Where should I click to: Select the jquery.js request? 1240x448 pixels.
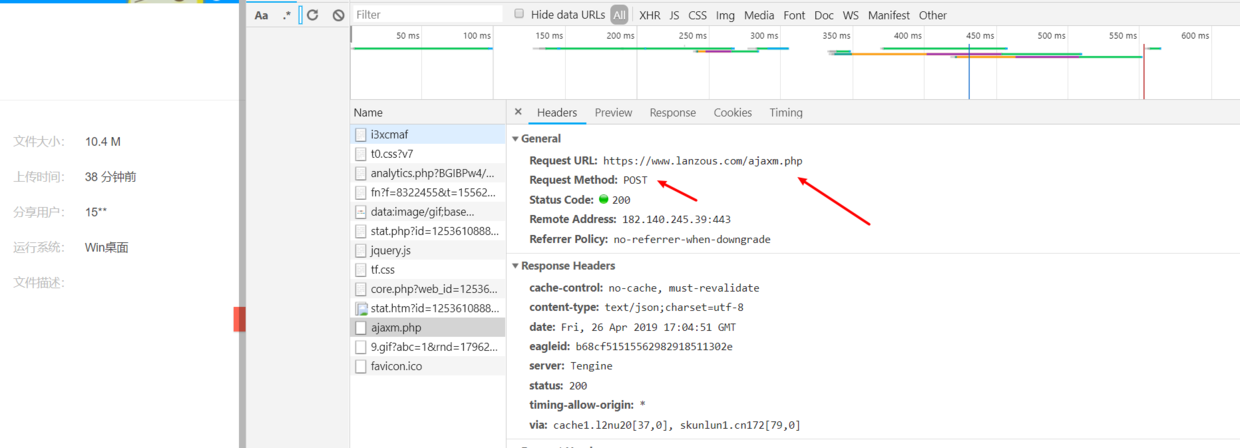(428, 250)
